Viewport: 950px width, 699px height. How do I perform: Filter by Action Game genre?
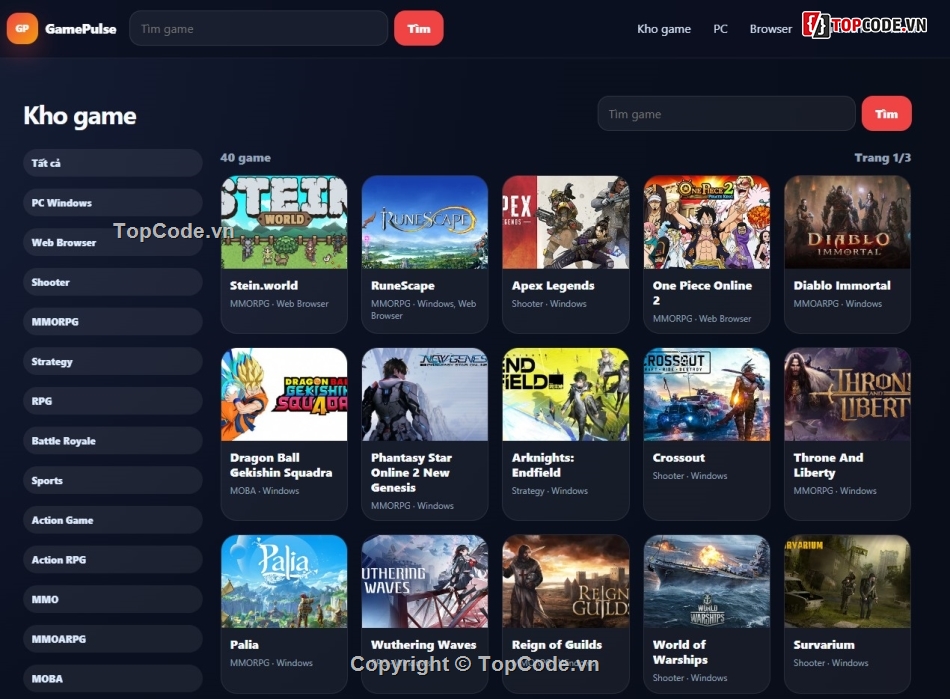pos(113,520)
